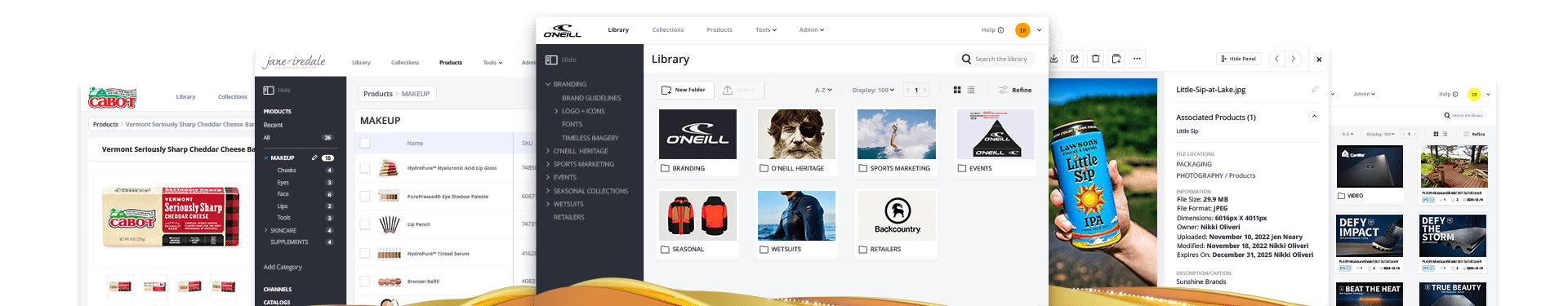
Task: Click the search magnifier in O'Neill library
Action: point(966,59)
